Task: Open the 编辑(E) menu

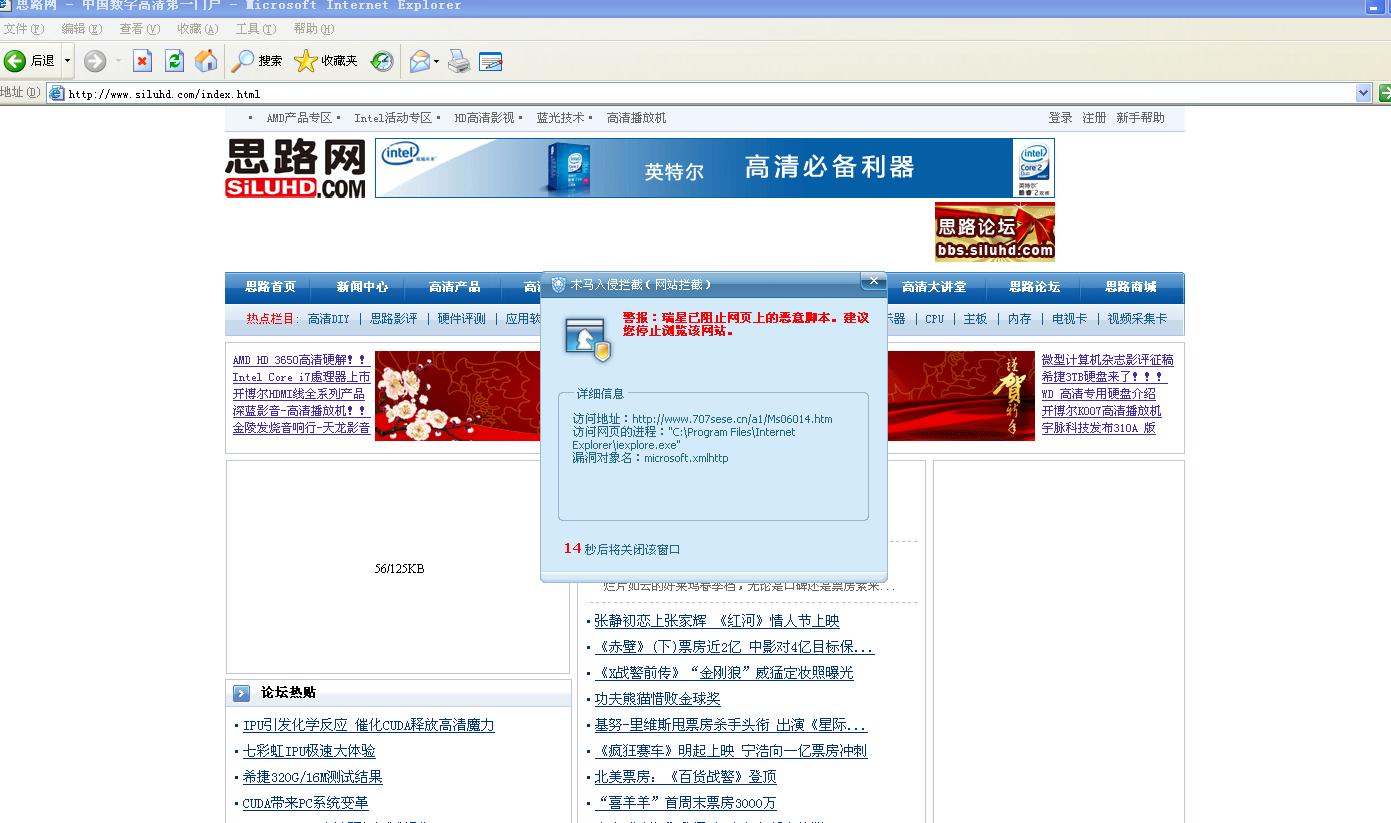Action: click(x=82, y=29)
